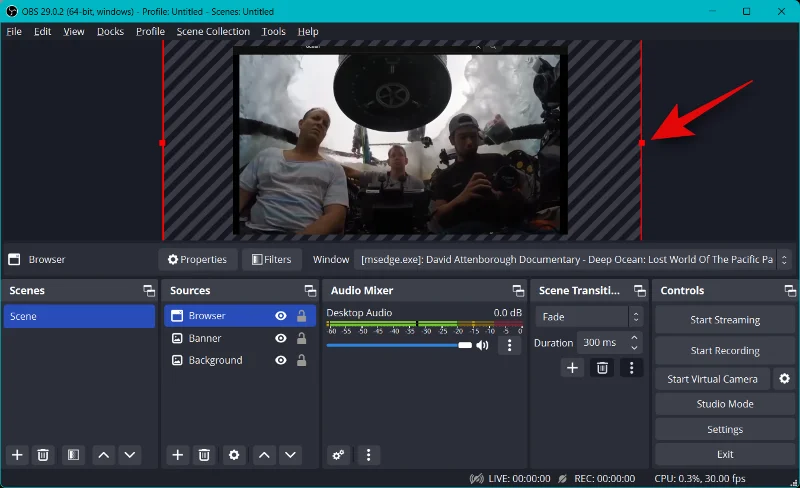Open the File menu
The image size is (800, 488).
14,31
